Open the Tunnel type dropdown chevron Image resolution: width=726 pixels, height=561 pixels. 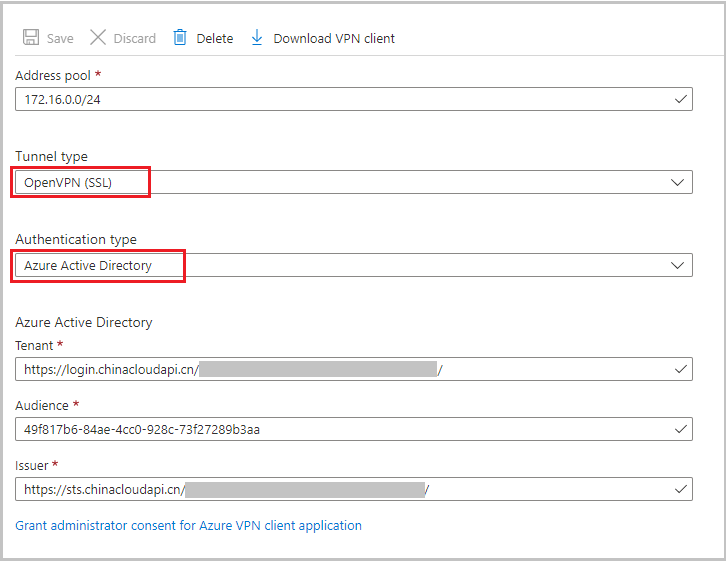677,182
